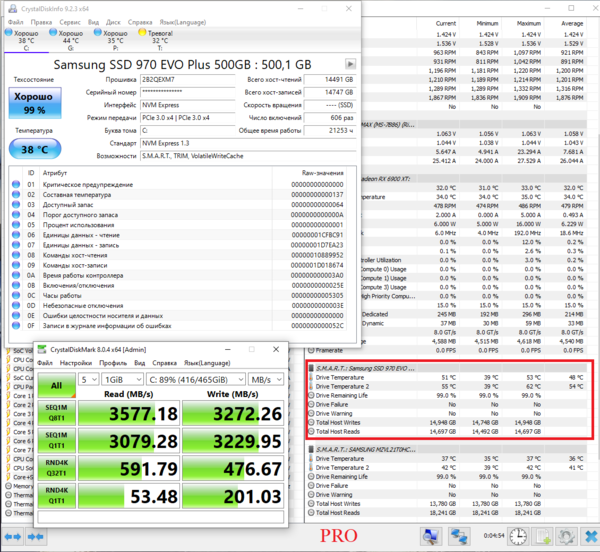Run SEQ1M Q8T1 test button

coord(57,413)
